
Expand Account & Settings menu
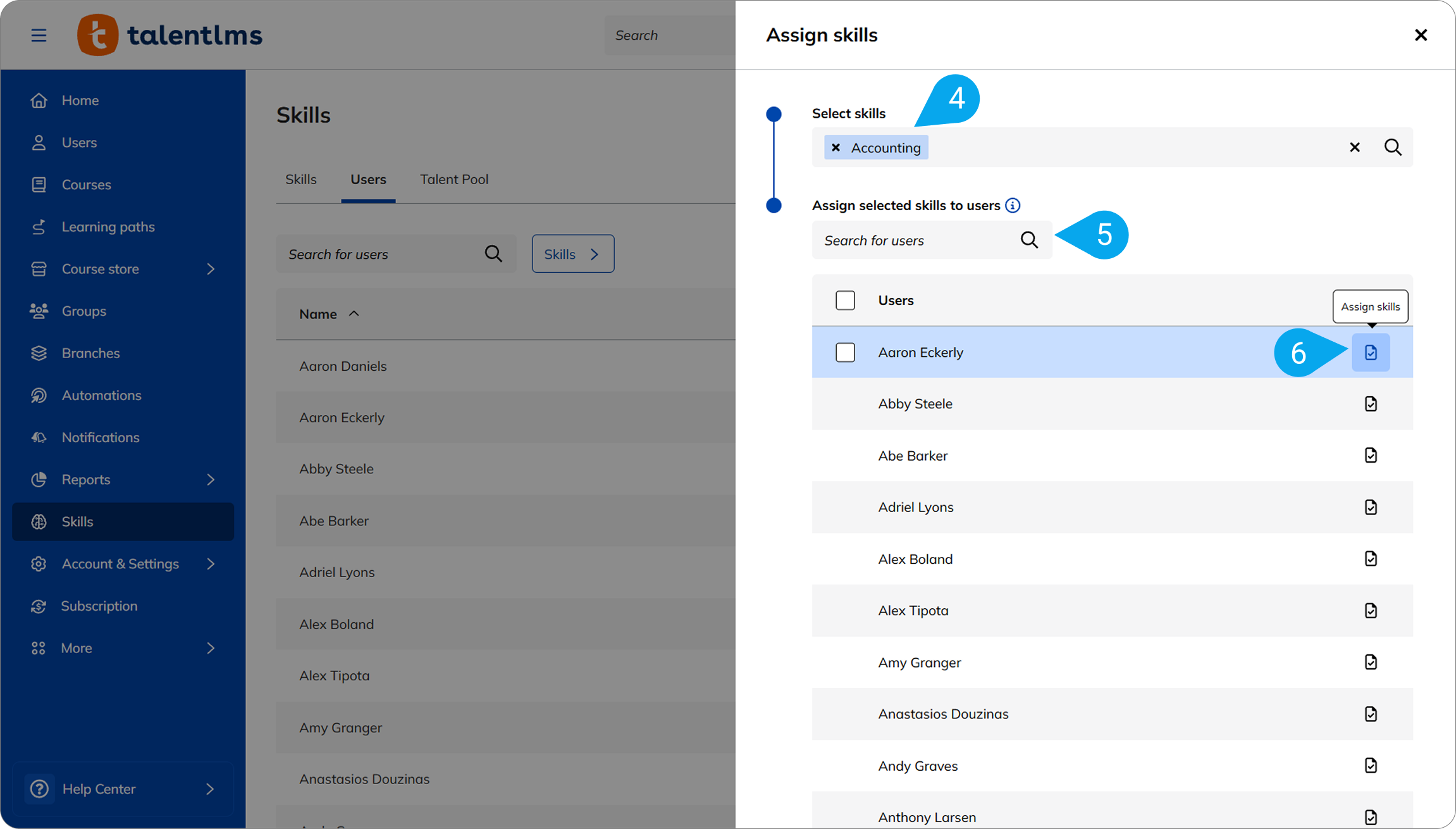pyautogui.click(x=211, y=564)
